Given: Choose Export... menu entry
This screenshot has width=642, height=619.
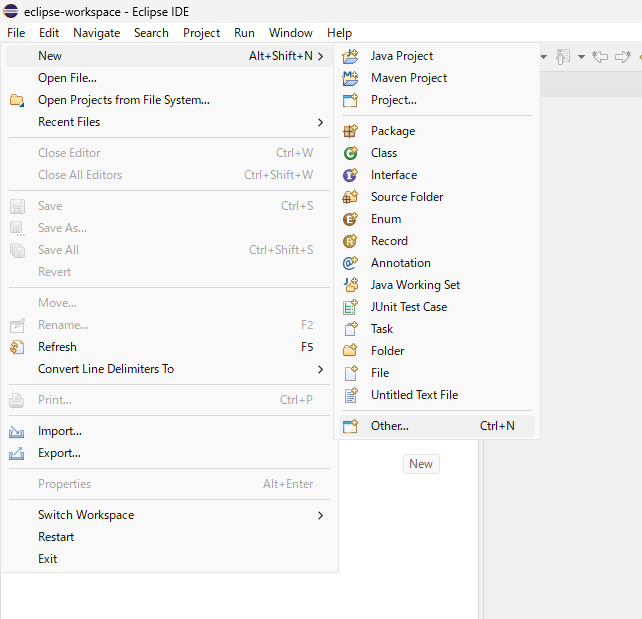Looking at the screenshot, I should [x=169, y=454].
